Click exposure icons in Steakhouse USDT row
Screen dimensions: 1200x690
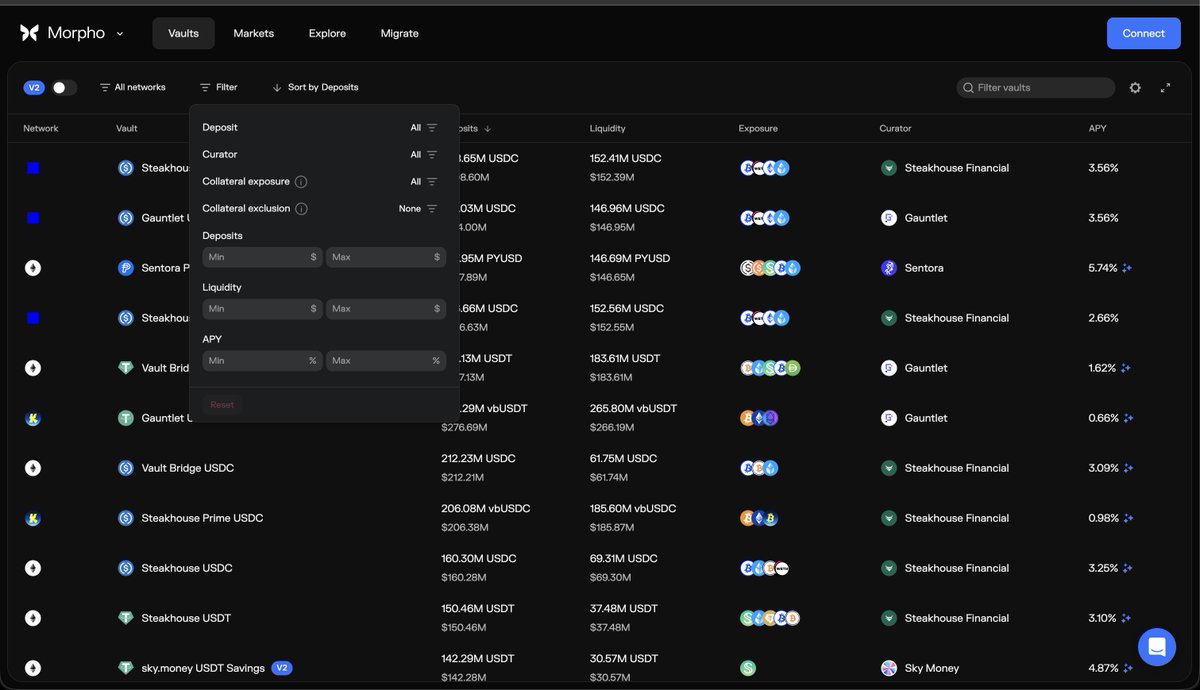pos(770,618)
